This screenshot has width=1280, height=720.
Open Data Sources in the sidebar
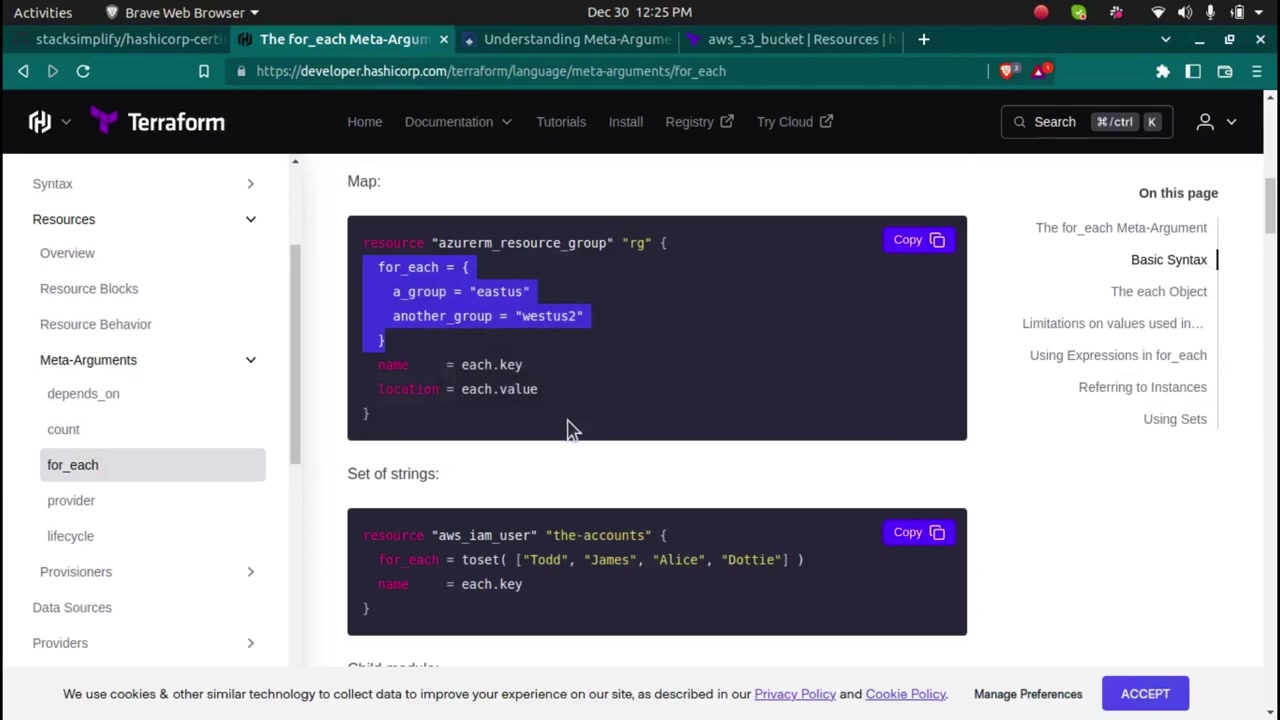(72, 607)
